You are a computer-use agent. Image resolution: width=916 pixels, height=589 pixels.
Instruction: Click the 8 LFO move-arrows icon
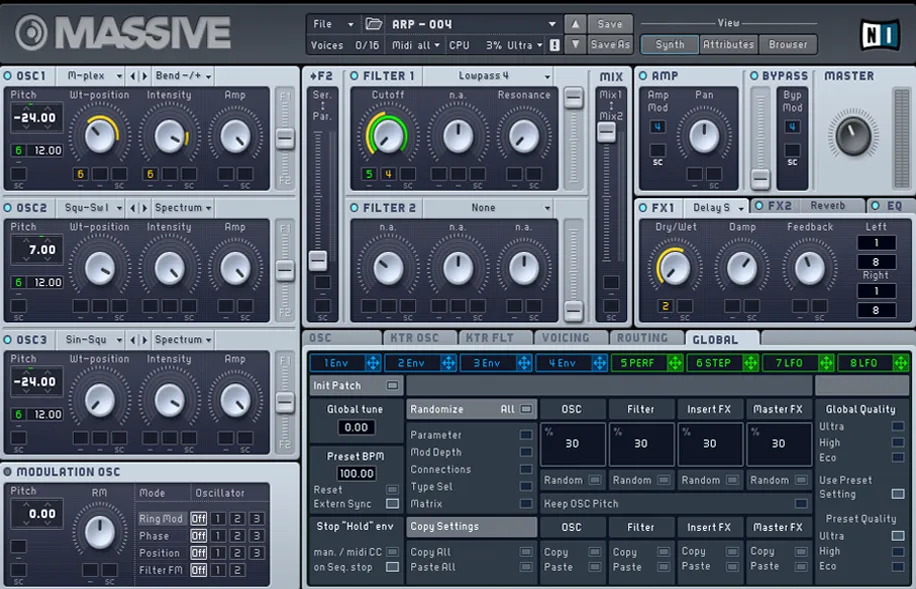coord(901,363)
